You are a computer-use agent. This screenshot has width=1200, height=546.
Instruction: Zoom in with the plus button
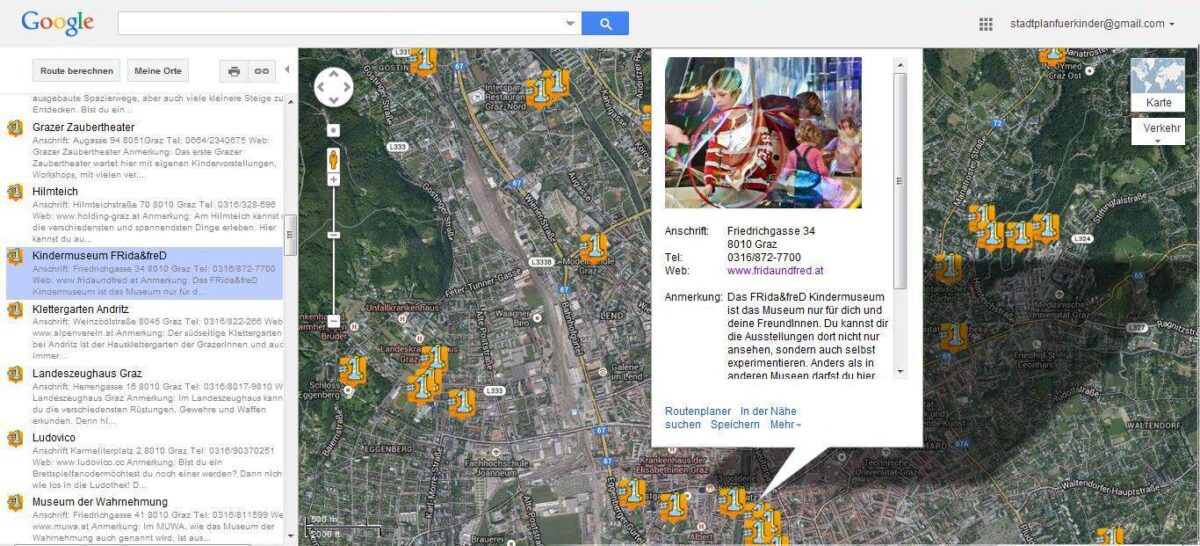coord(333,180)
